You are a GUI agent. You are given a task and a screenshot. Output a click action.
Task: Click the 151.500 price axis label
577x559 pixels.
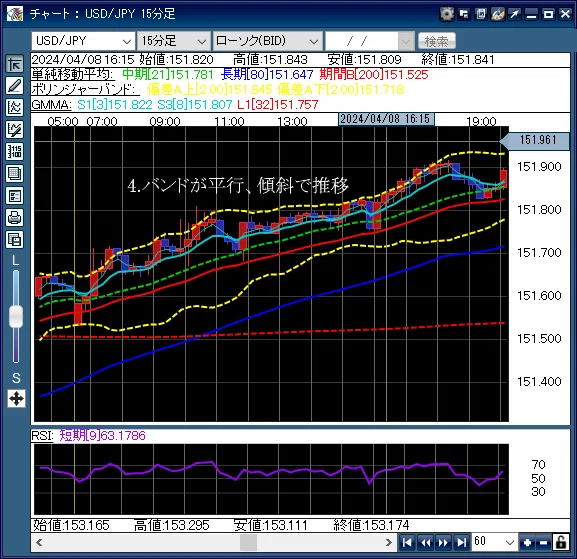point(539,339)
